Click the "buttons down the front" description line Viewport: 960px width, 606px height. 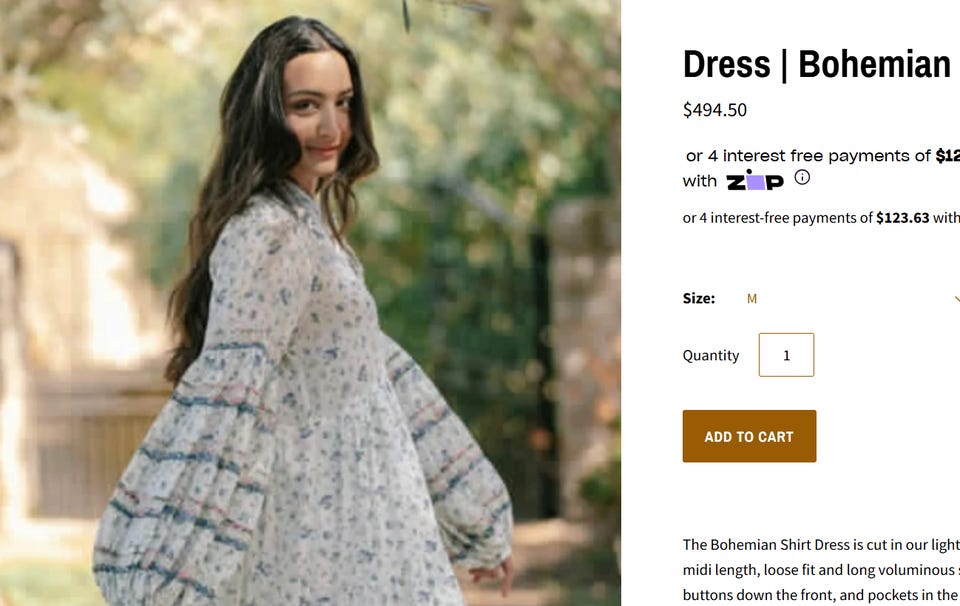pyautogui.click(x=820, y=595)
